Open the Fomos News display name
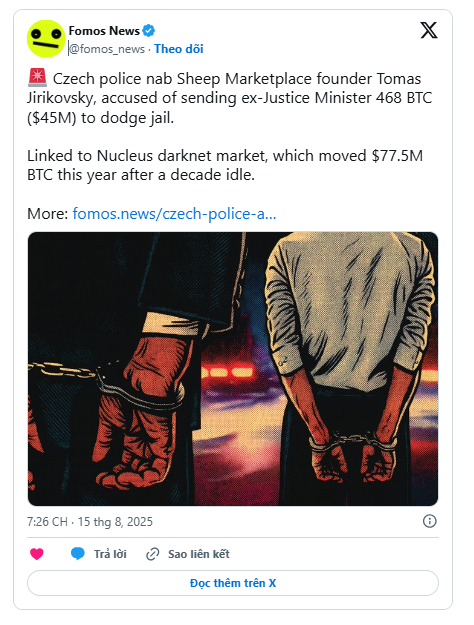The height and width of the screenshot is (625, 474). click(104, 31)
